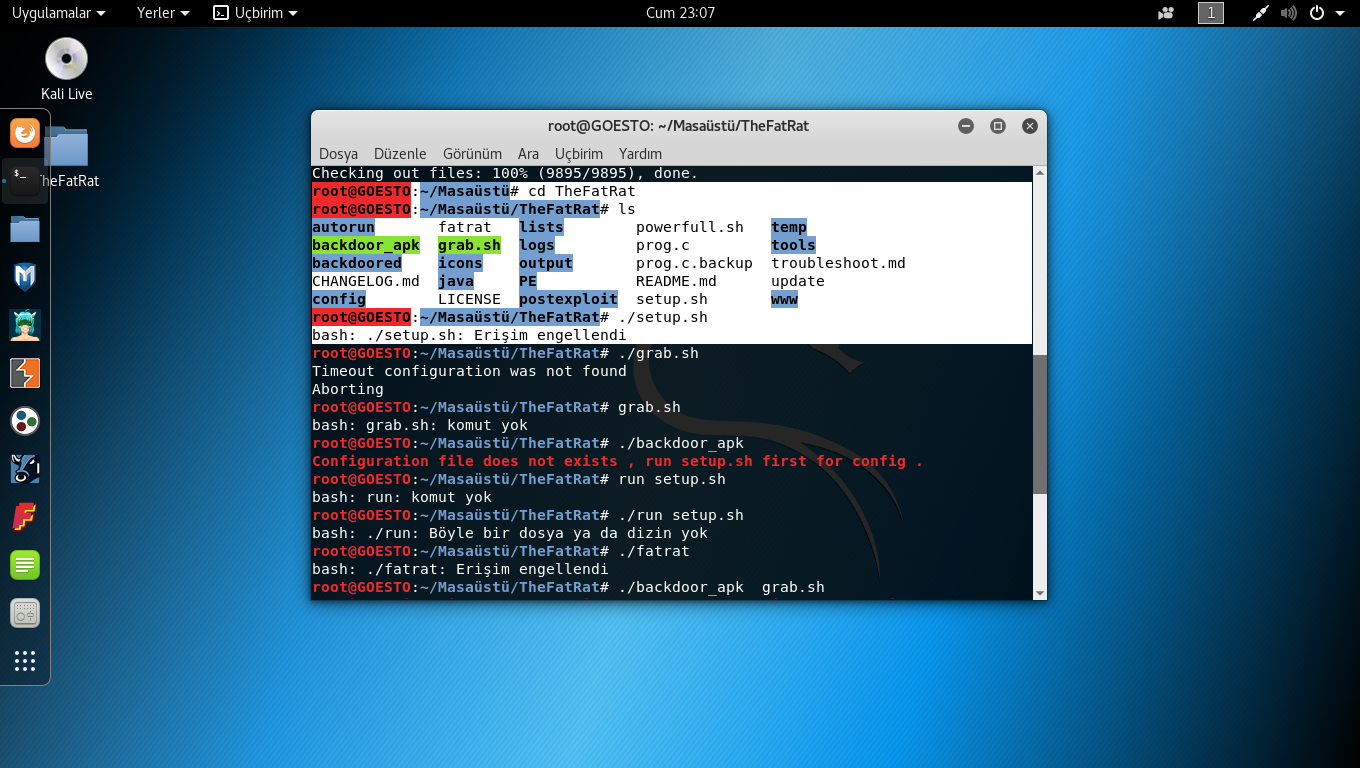The height and width of the screenshot is (768, 1360).
Task: Open the network connection indicator
Action: (1261, 13)
